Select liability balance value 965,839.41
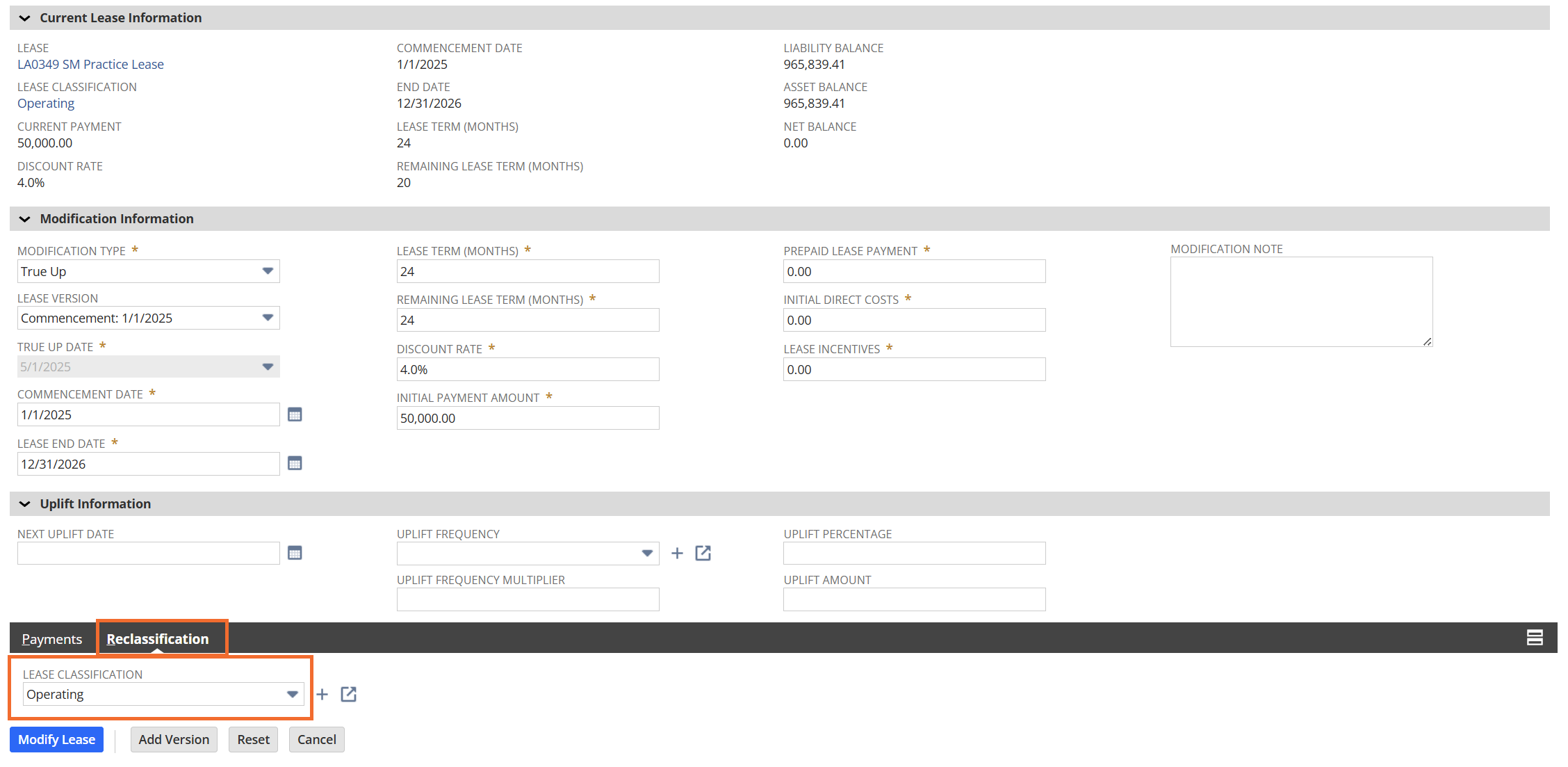Viewport: 1568px width, 767px height. coord(815,64)
